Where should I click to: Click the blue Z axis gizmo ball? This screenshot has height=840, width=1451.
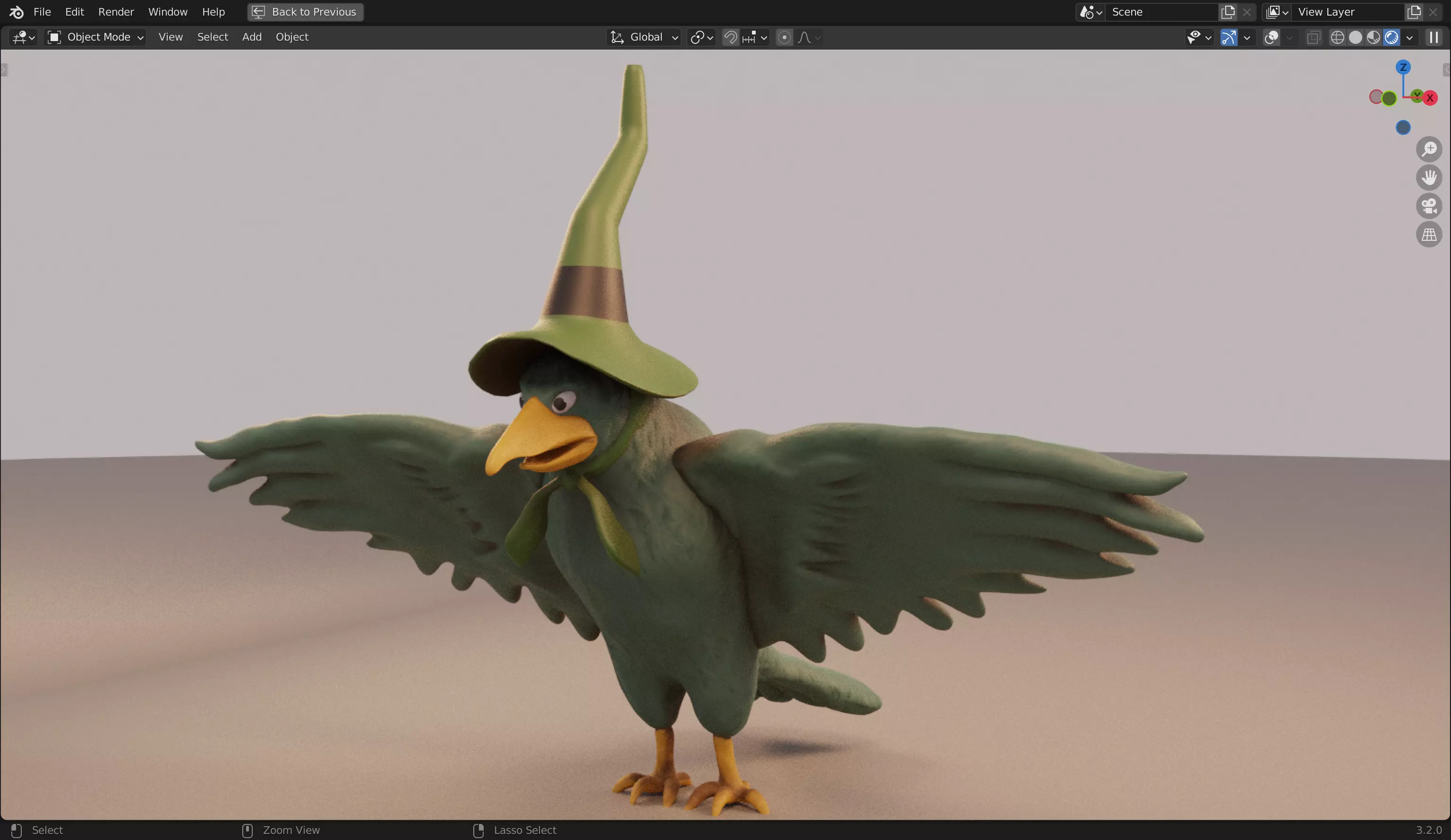(1403, 68)
